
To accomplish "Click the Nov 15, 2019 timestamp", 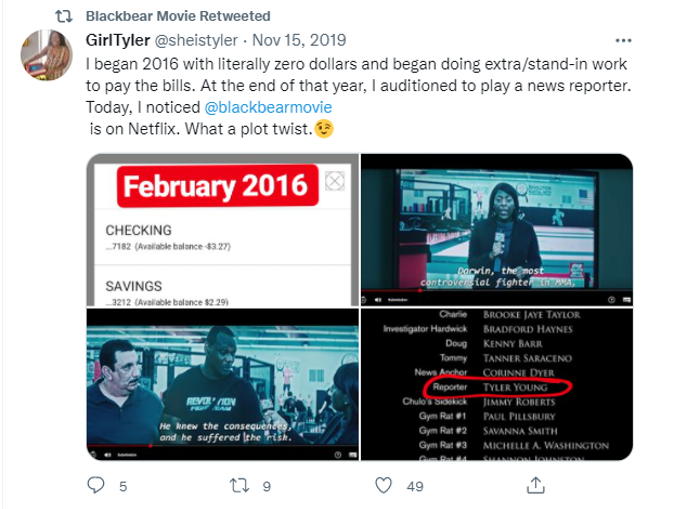I will (x=299, y=40).
